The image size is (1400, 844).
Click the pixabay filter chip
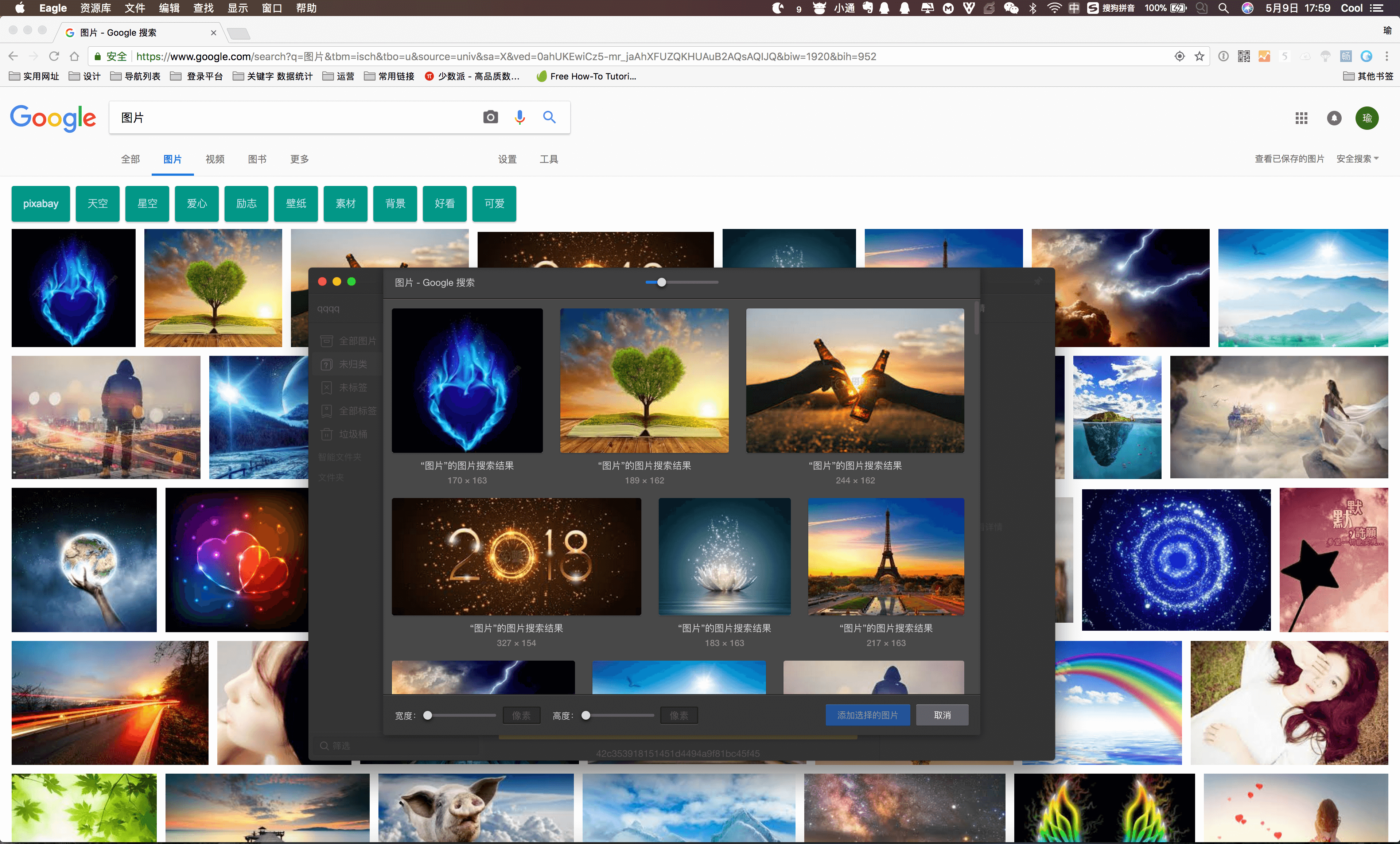pos(41,203)
